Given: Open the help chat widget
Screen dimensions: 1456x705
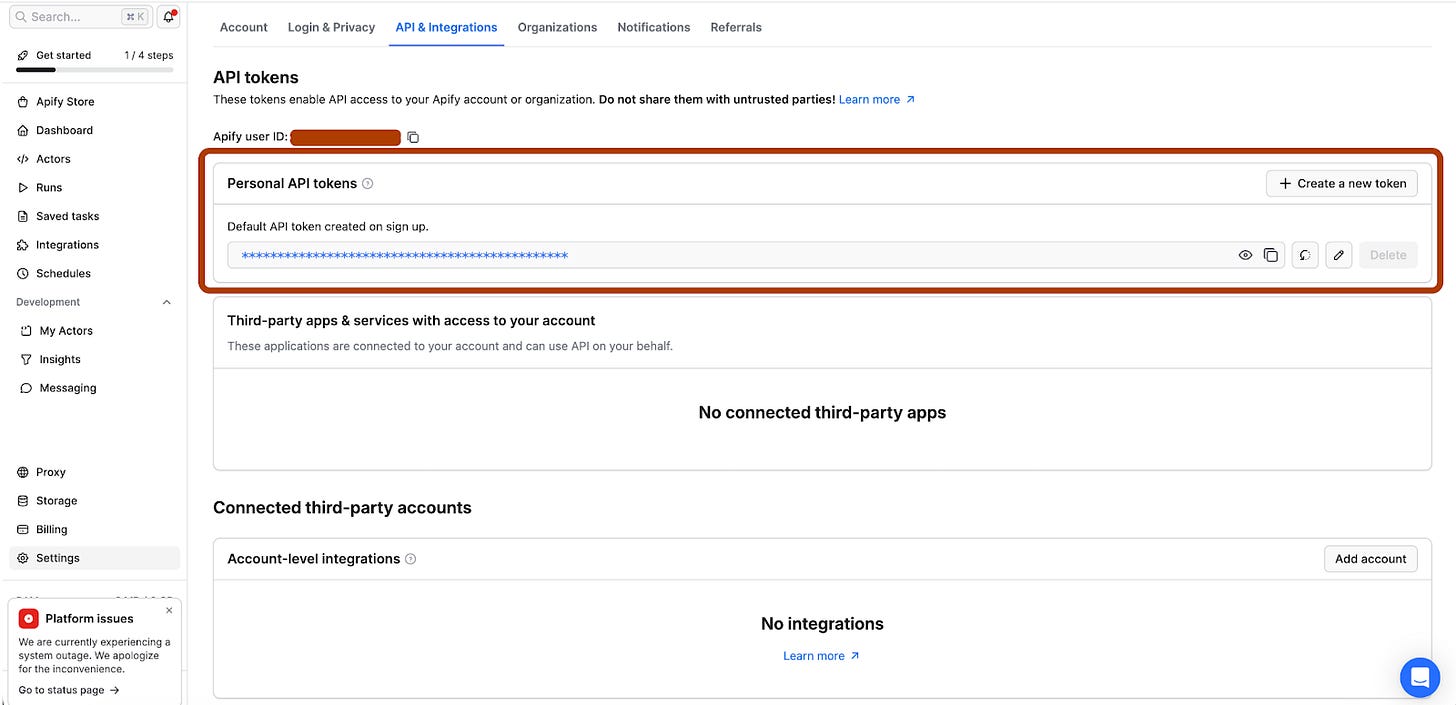Looking at the screenshot, I should tap(1419, 677).
